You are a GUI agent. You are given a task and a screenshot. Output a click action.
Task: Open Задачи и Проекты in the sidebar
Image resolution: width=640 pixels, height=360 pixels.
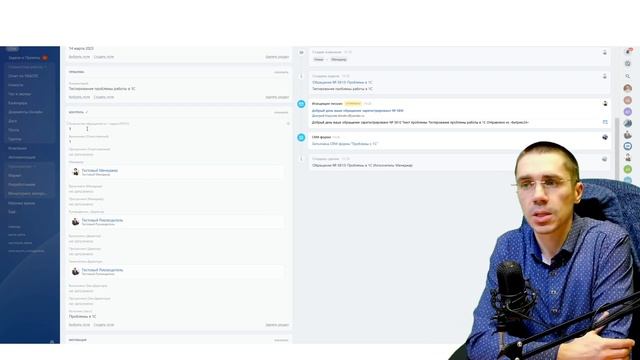click(x=24, y=58)
